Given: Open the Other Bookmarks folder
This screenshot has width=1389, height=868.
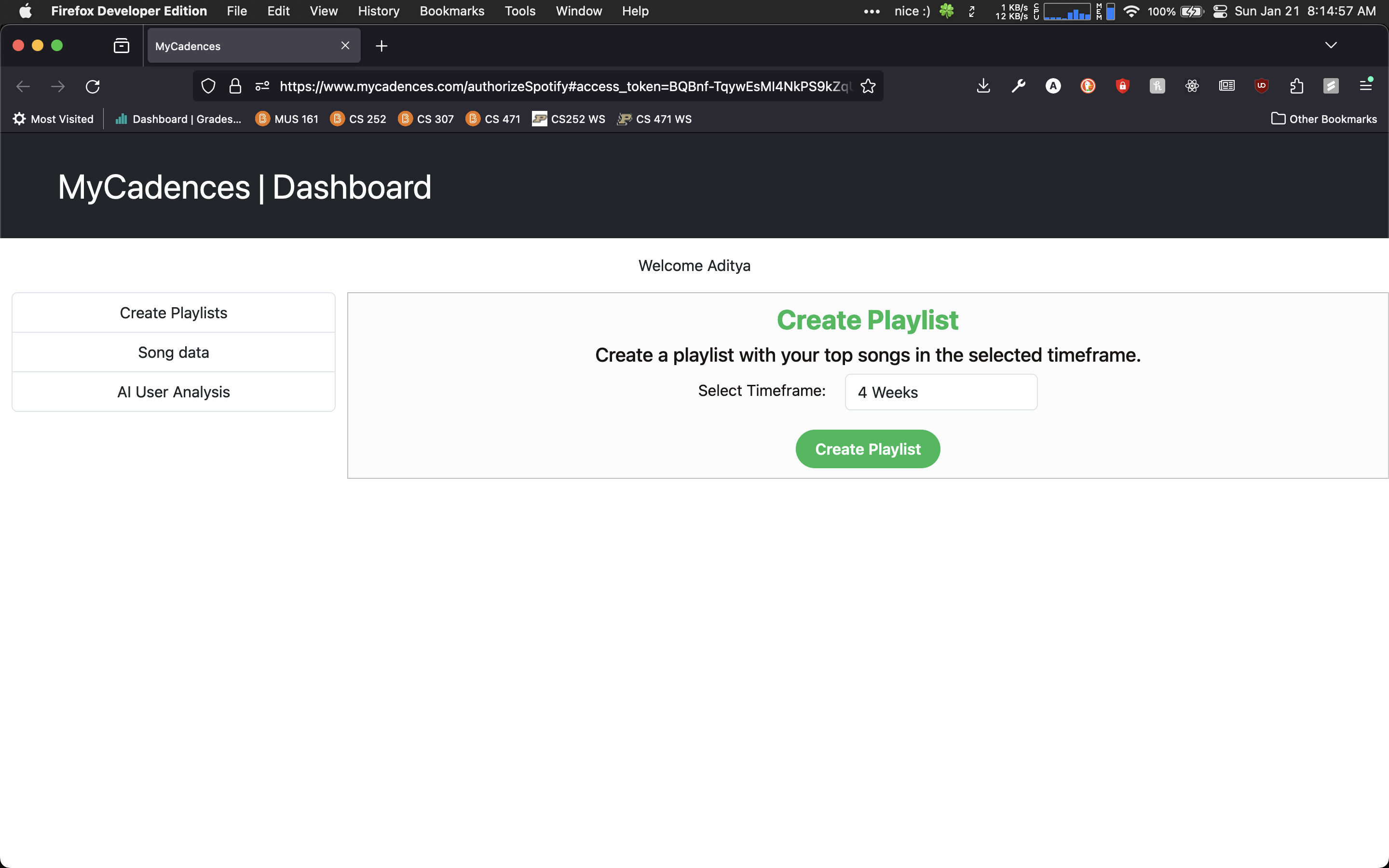Looking at the screenshot, I should [x=1323, y=119].
